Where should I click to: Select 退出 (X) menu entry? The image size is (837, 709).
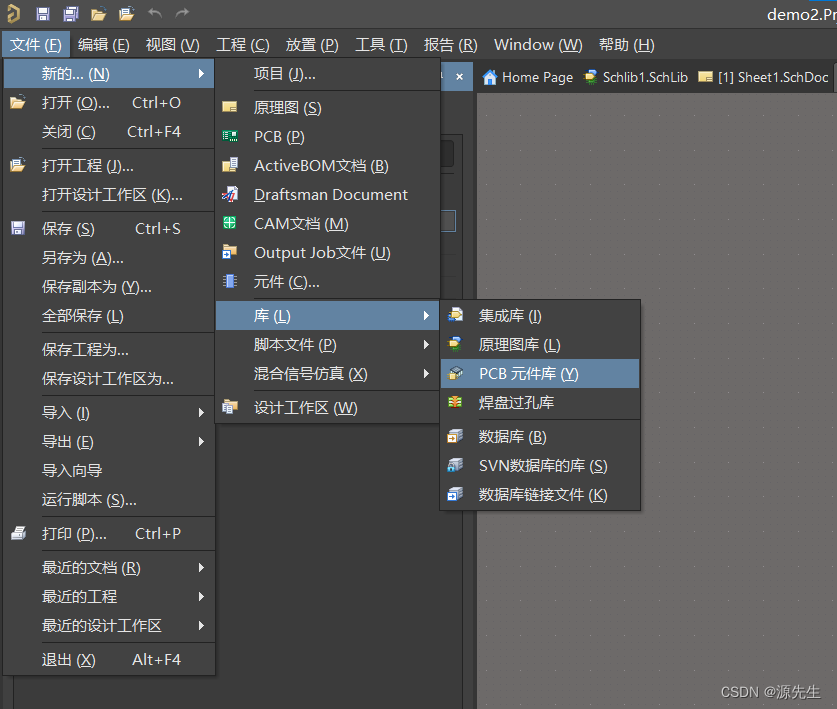tap(109, 659)
